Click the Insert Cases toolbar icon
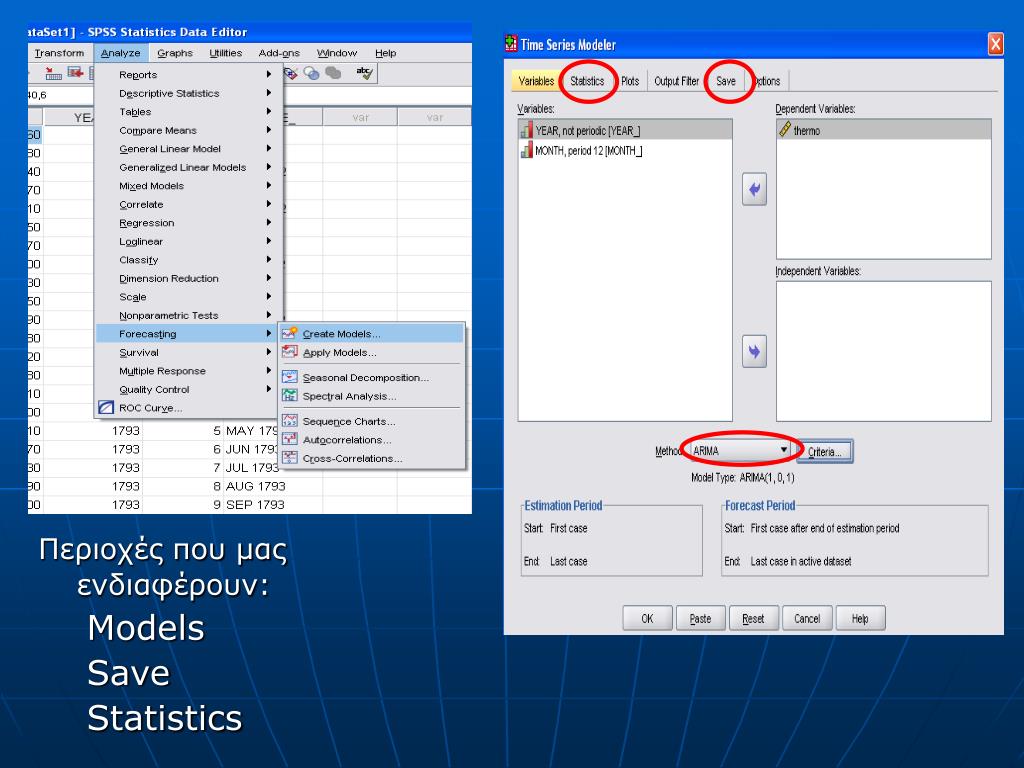1024x768 pixels. [x=54, y=73]
